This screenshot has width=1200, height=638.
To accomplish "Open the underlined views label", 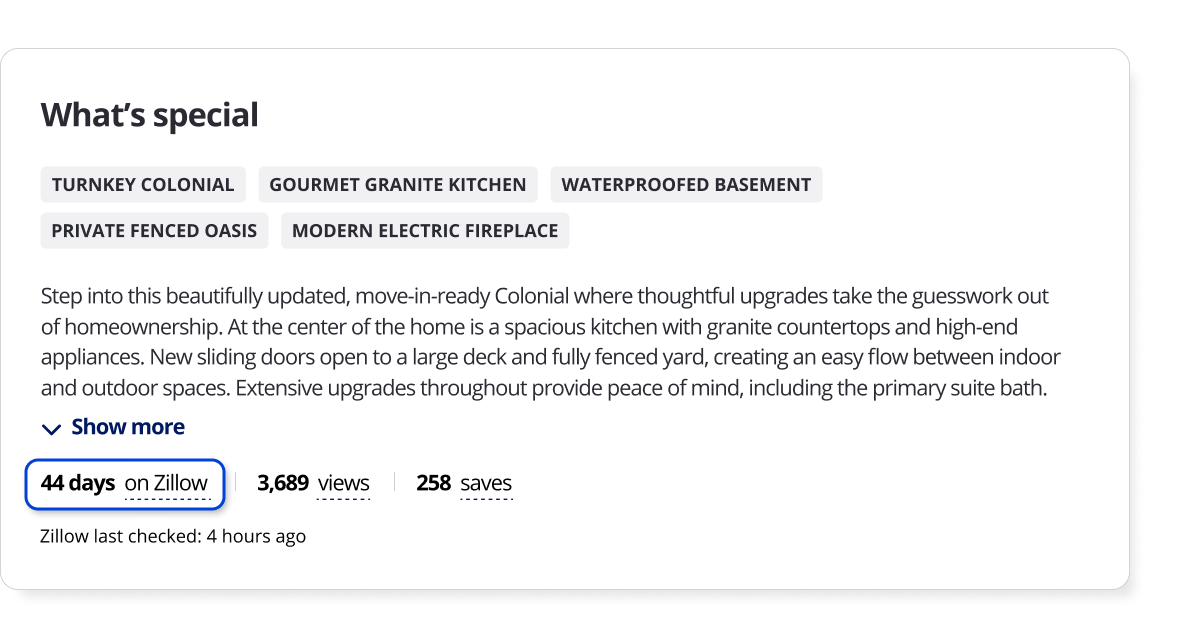I will (344, 483).
